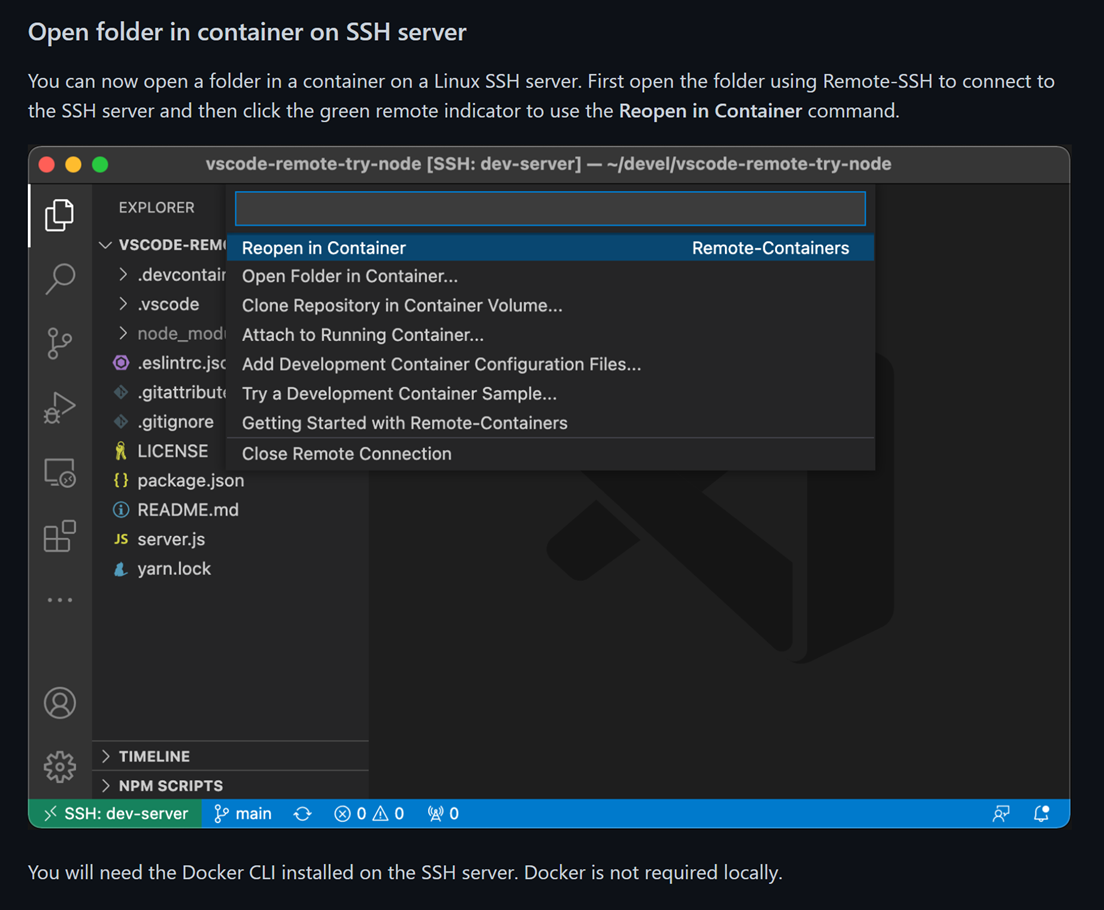Open the Search view in activity bar

click(60, 279)
